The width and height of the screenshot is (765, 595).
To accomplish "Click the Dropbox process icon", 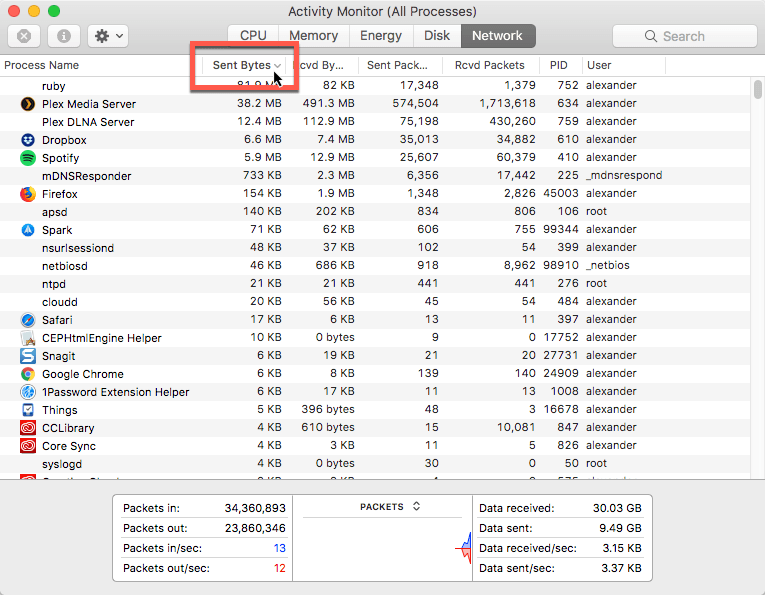I will [x=27, y=140].
